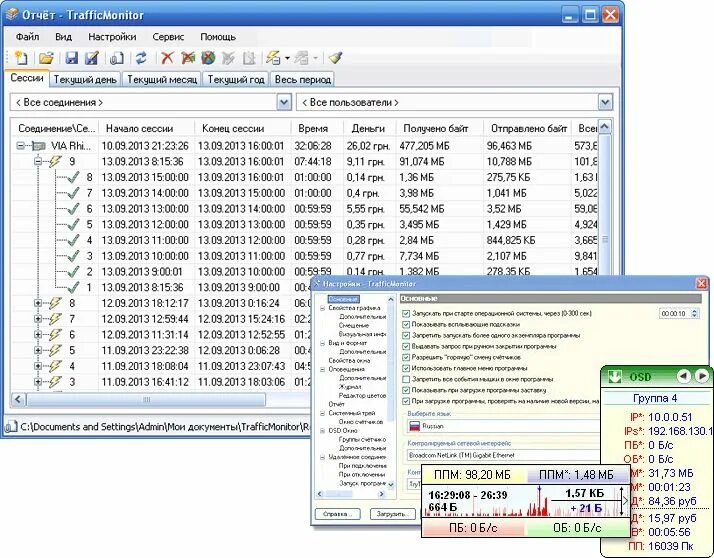
Task: Click the report's vertical scroll up arrow
Action: coord(604,127)
